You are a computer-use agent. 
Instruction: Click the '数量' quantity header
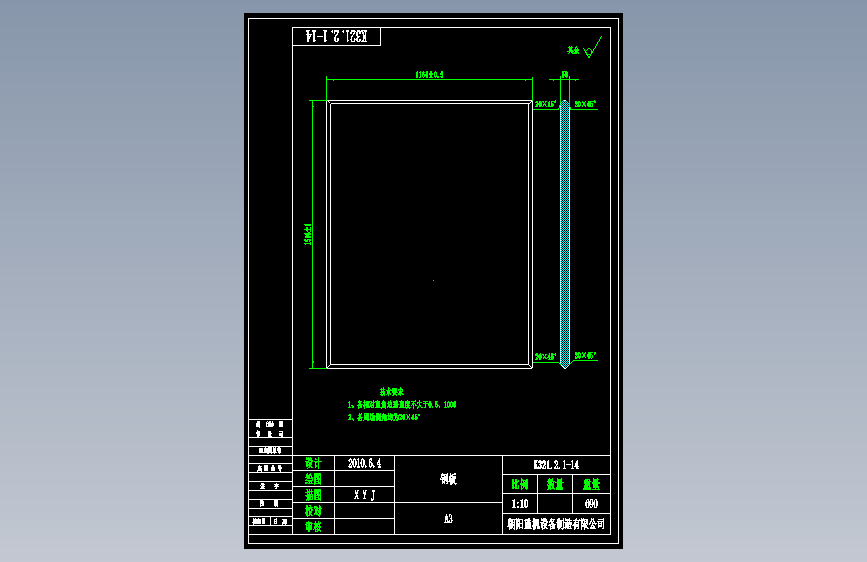(555, 485)
